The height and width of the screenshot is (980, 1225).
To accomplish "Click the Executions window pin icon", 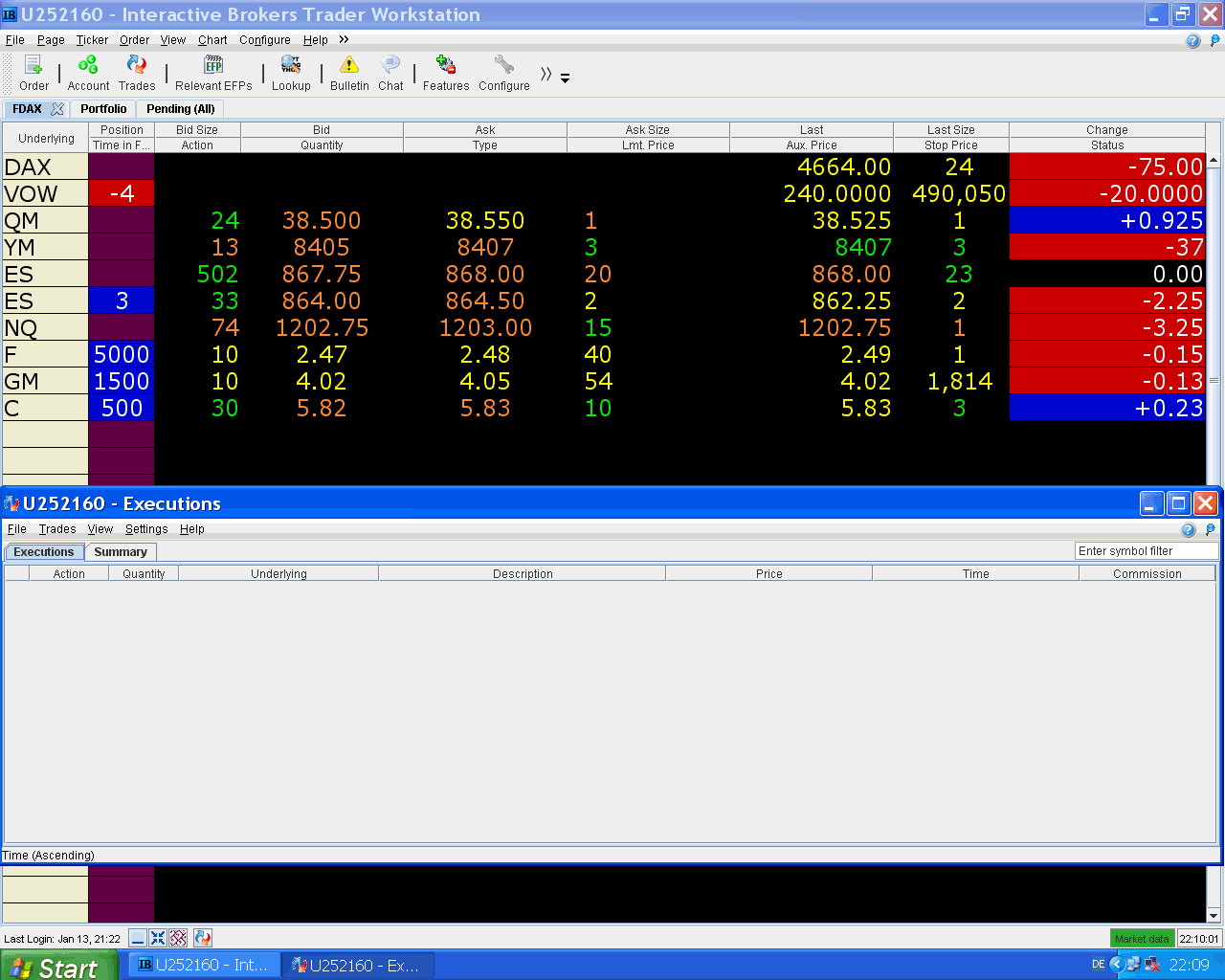I will [1211, 529].
